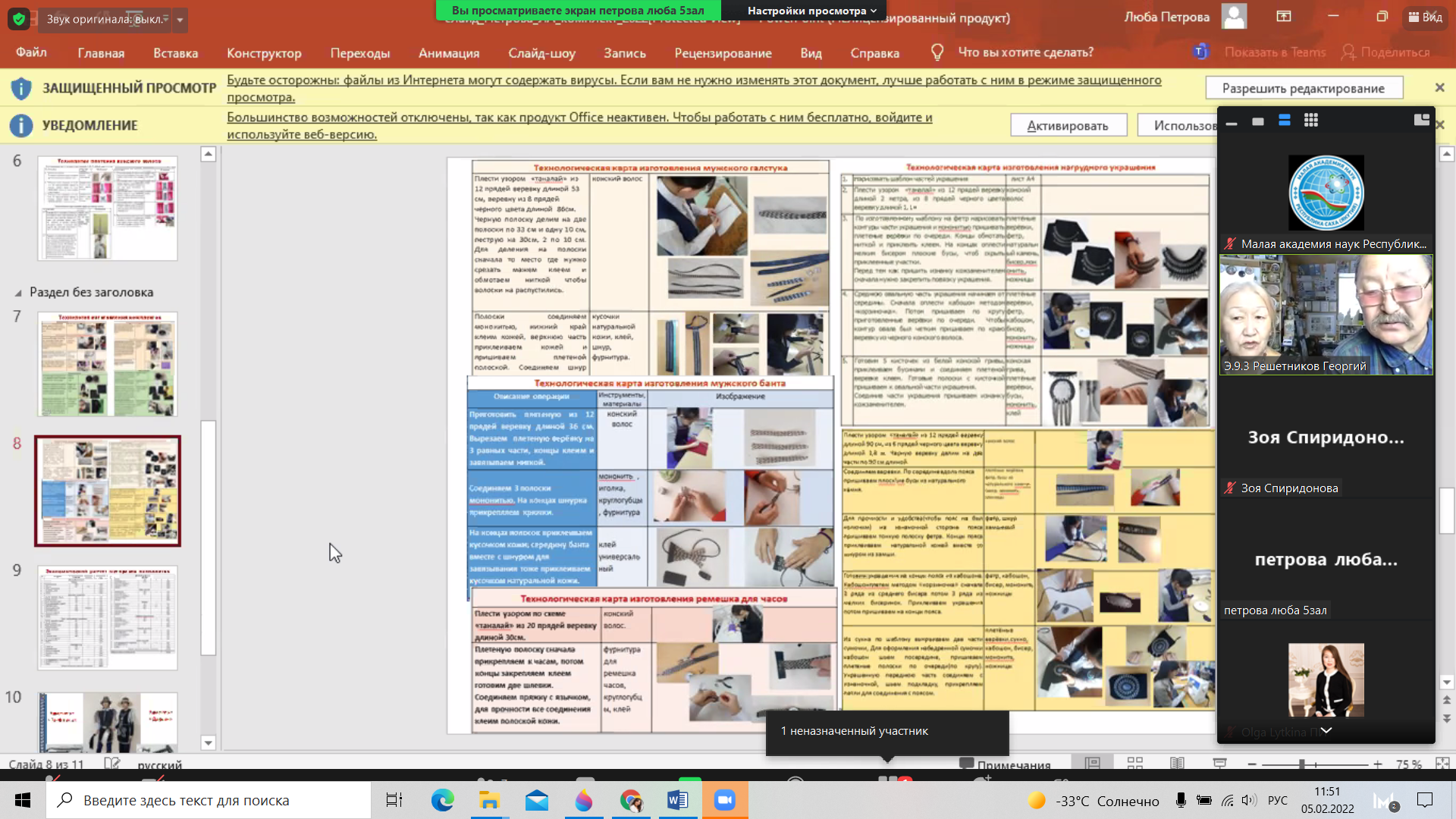The height and width of the screenshot is (819, 1456).
Task: Open Zoom app in Windows taskbar
Action: (x=724, y=800)
